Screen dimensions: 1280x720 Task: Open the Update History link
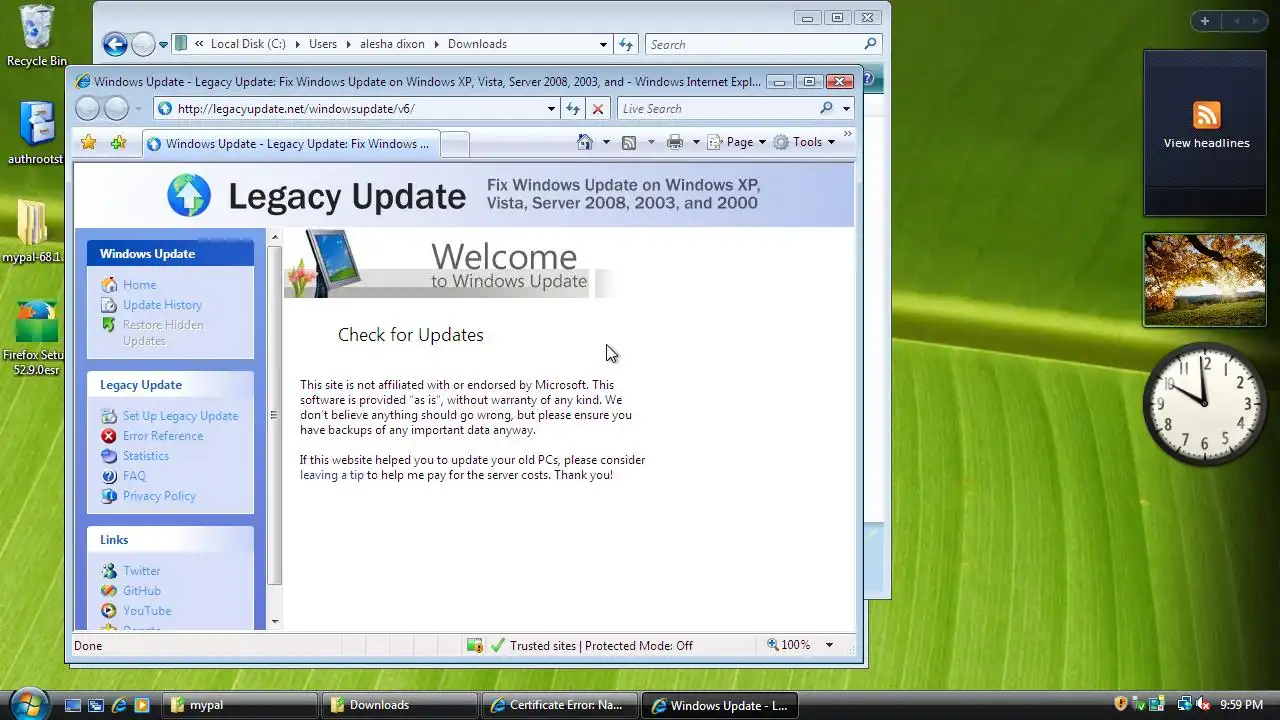click(162, 304)
